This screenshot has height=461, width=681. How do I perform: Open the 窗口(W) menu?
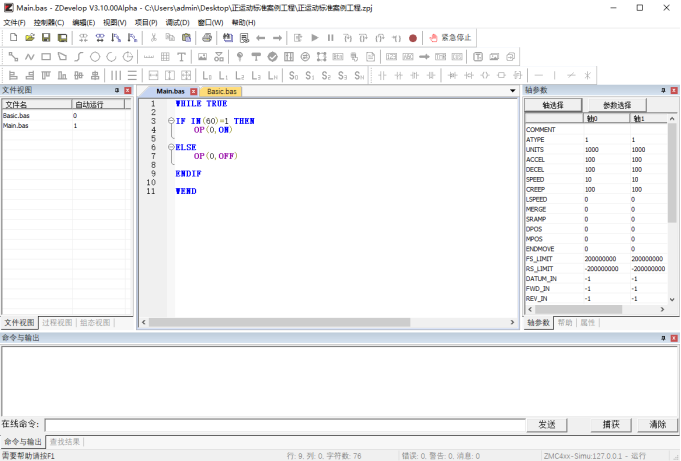point(210,23)
